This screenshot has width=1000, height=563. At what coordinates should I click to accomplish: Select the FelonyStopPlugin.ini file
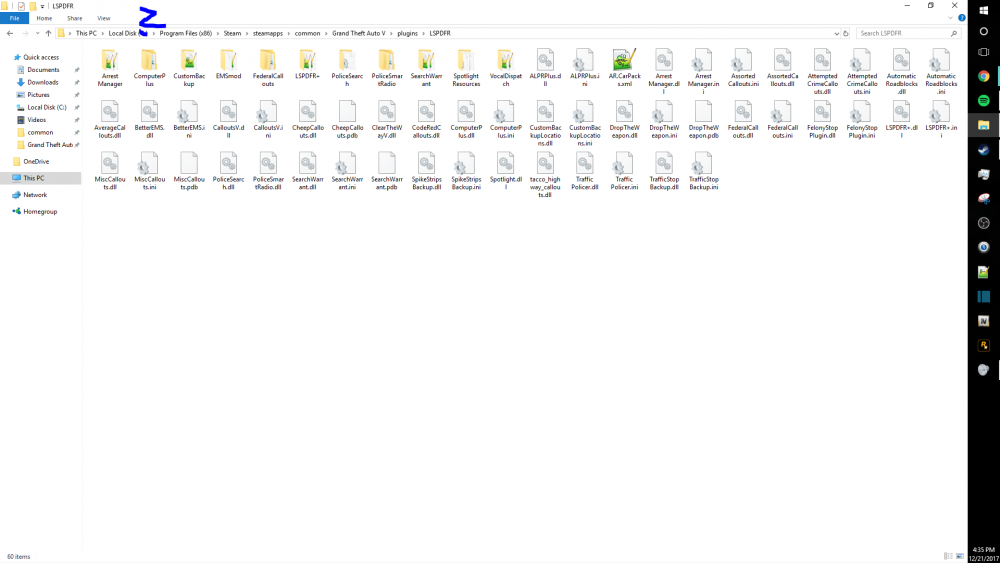[862, 120]
